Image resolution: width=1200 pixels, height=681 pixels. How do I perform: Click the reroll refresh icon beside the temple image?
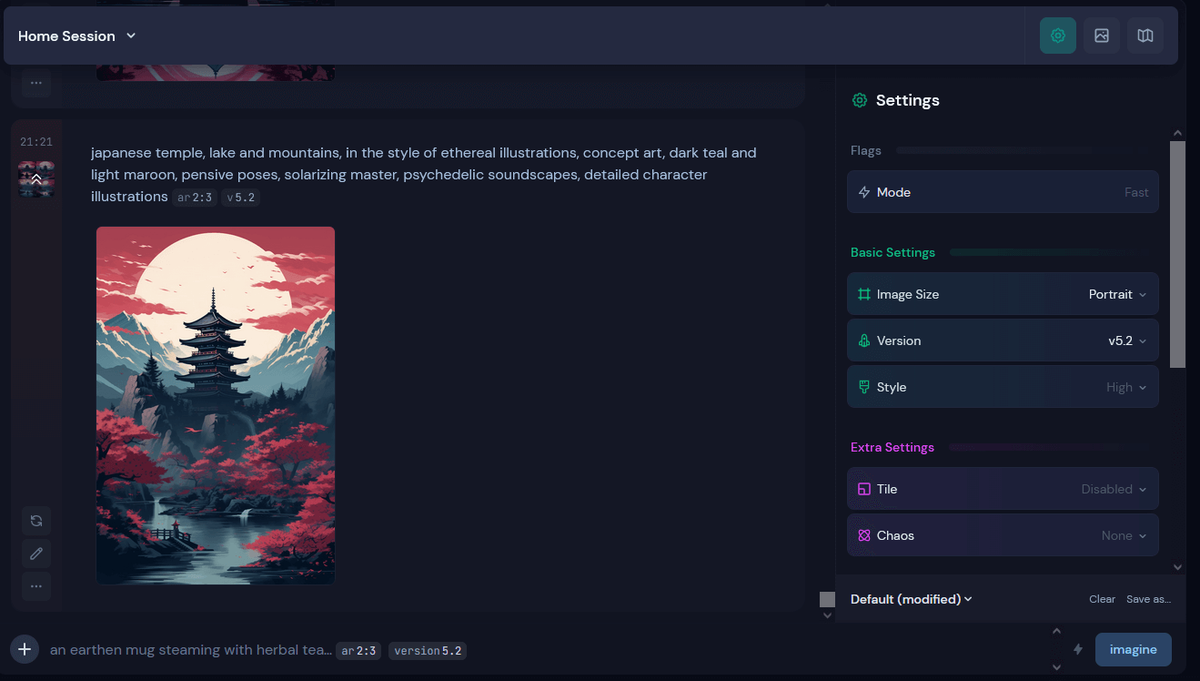click(36, 521)
